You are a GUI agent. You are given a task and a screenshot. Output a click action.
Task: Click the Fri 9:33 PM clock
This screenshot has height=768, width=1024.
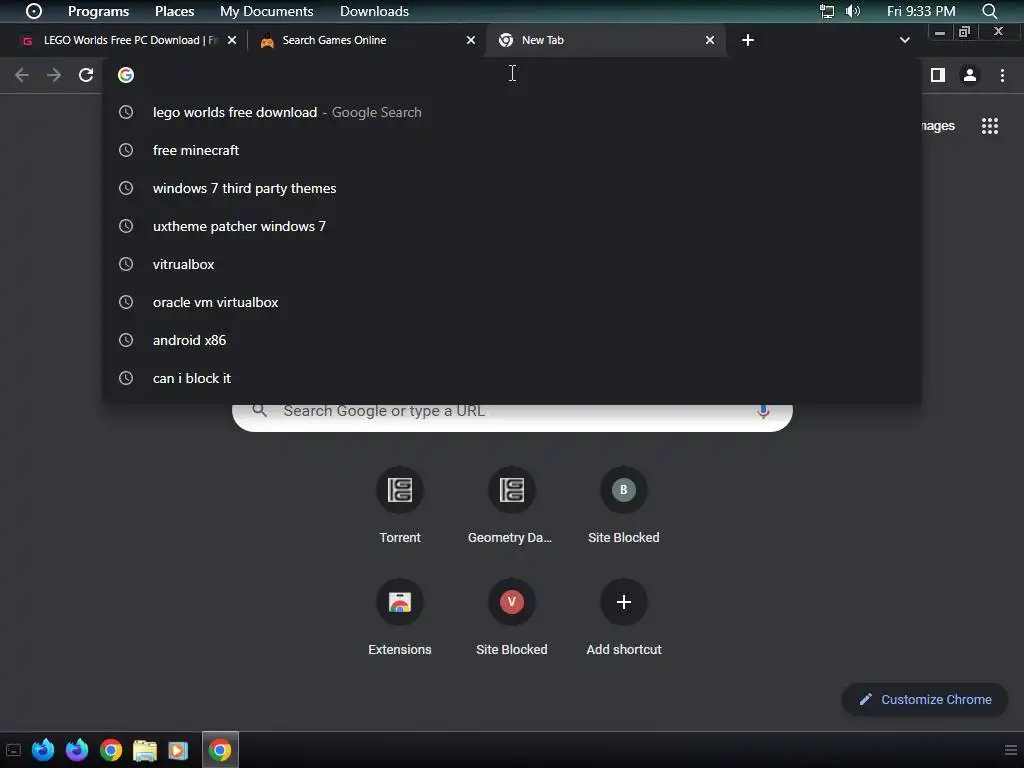(921, 11)
